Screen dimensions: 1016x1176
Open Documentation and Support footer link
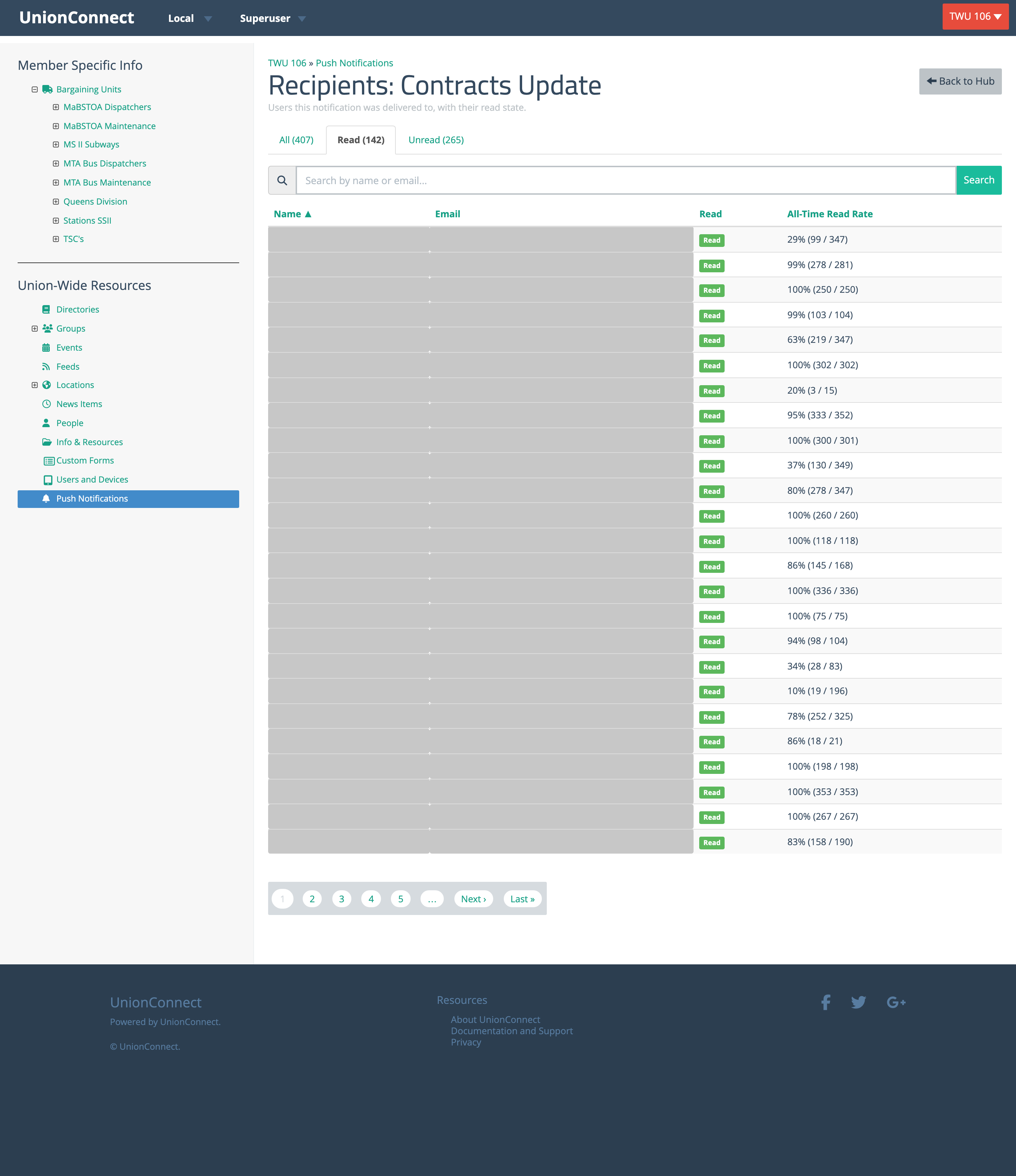click(x=512, y=1031)
